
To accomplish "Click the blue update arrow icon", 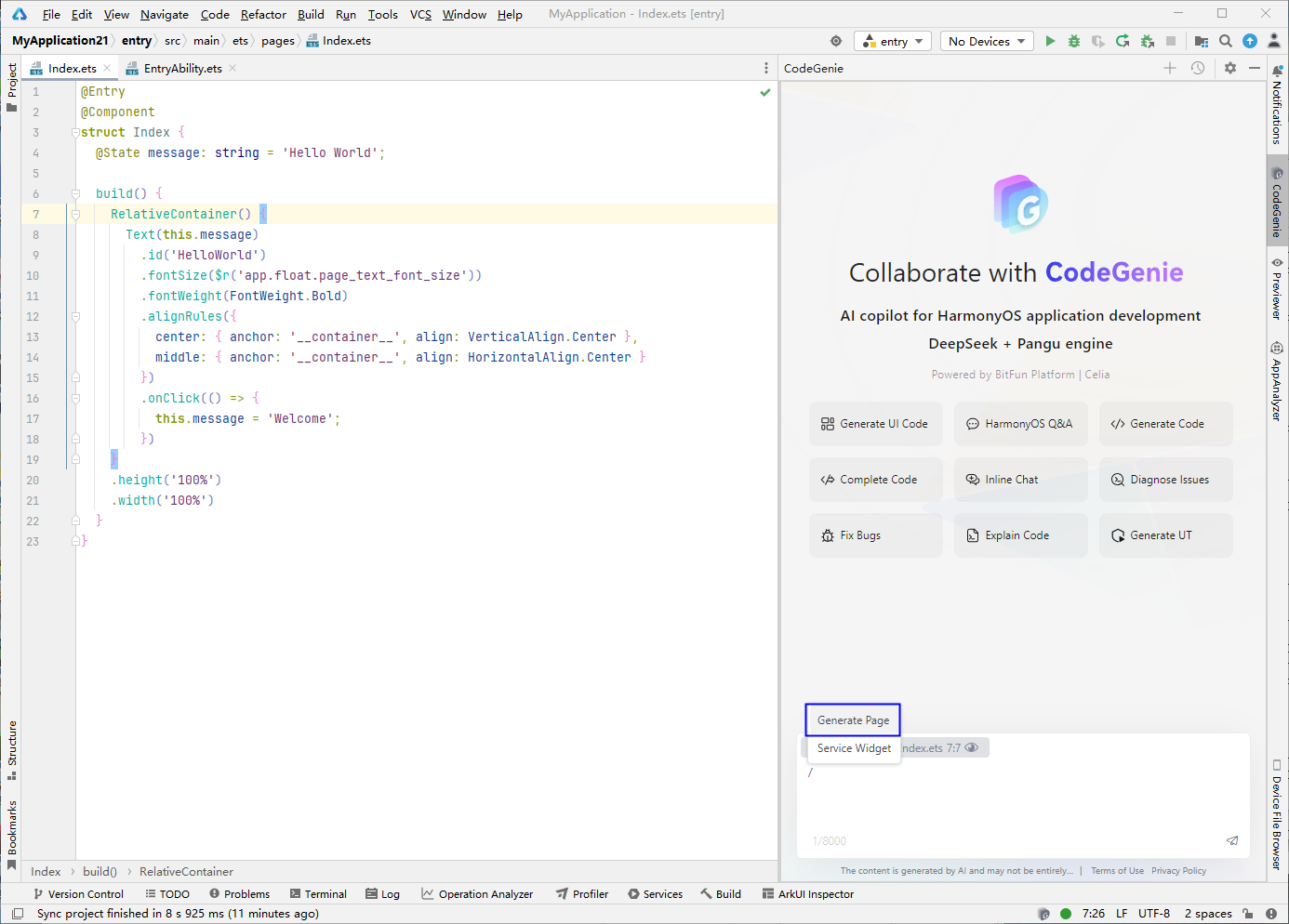I will coord(1250,41).
